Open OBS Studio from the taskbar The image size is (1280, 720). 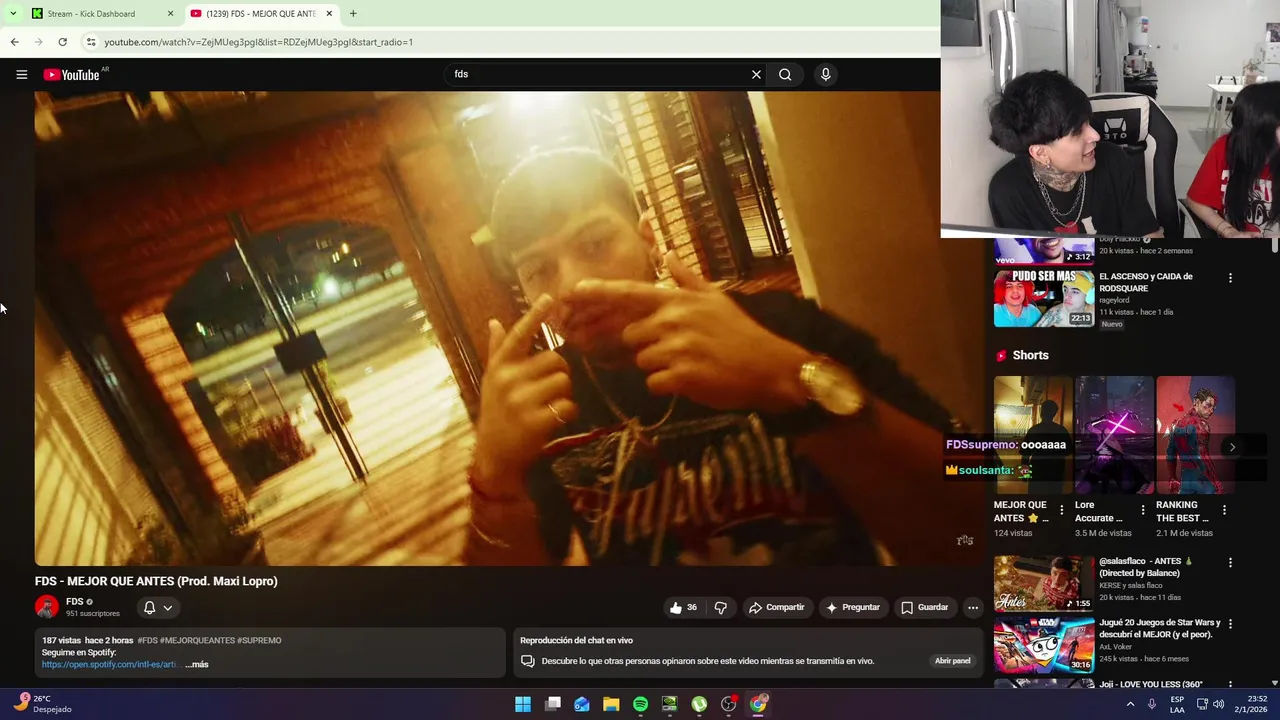click(x=729, y=704)
